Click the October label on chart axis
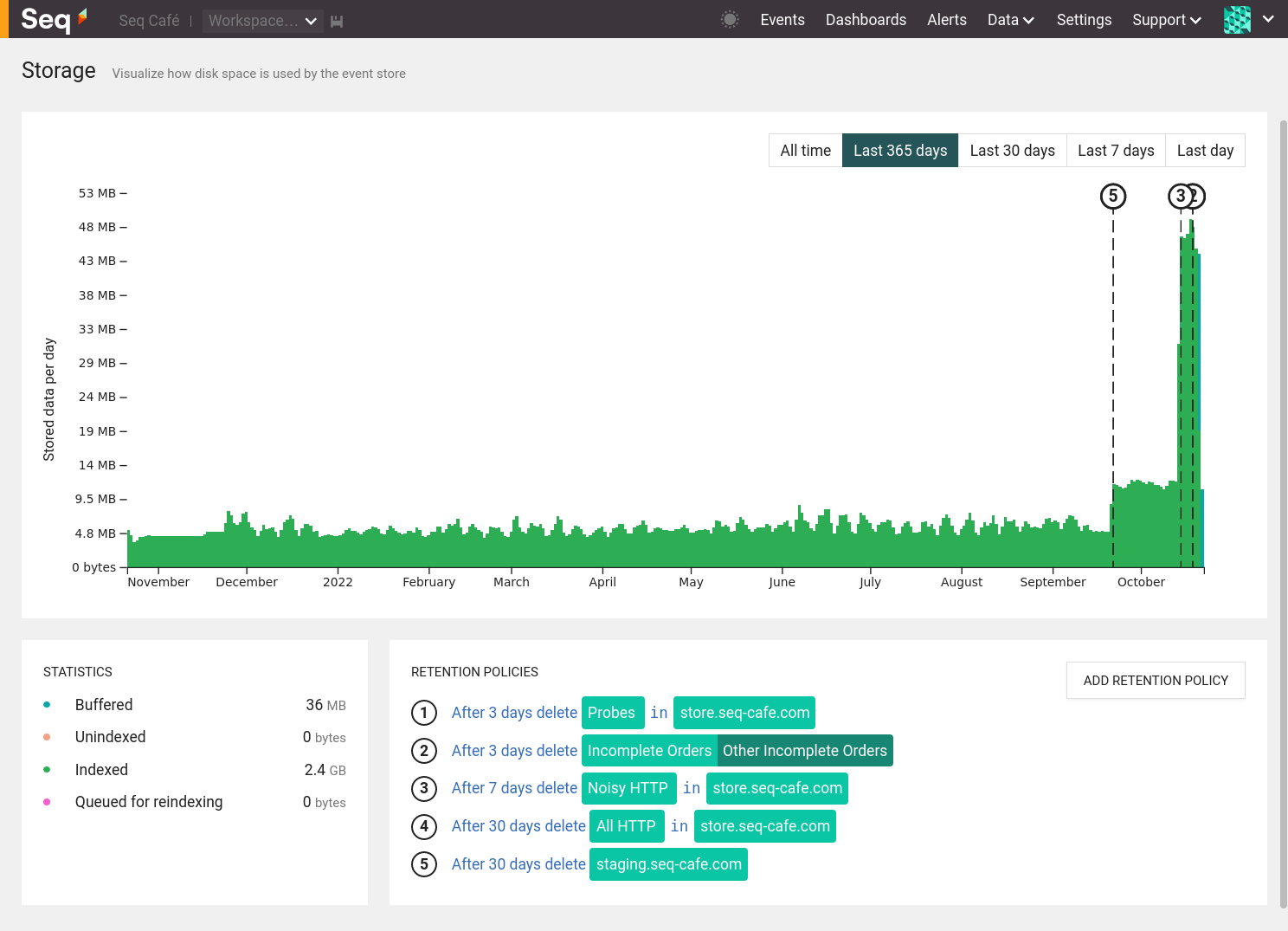 1141,582
